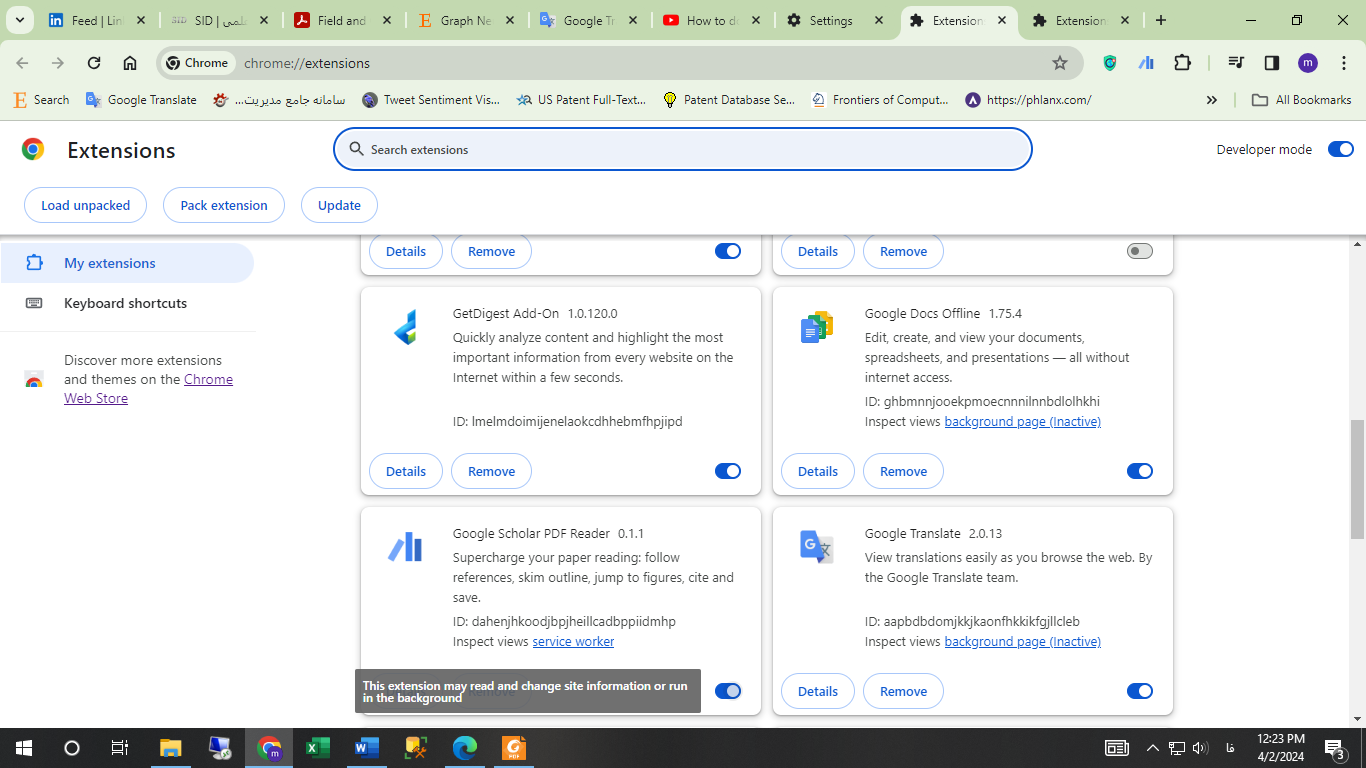Image resolution: width=1366 pixels, height=768 pixels.
Task: Open the Chrome three-dot menu
Action: click(1344, 63)
